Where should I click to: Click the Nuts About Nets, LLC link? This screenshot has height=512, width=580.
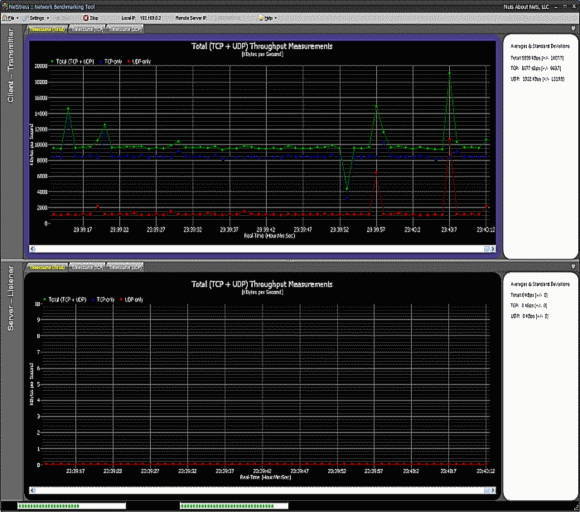point(526,7)
